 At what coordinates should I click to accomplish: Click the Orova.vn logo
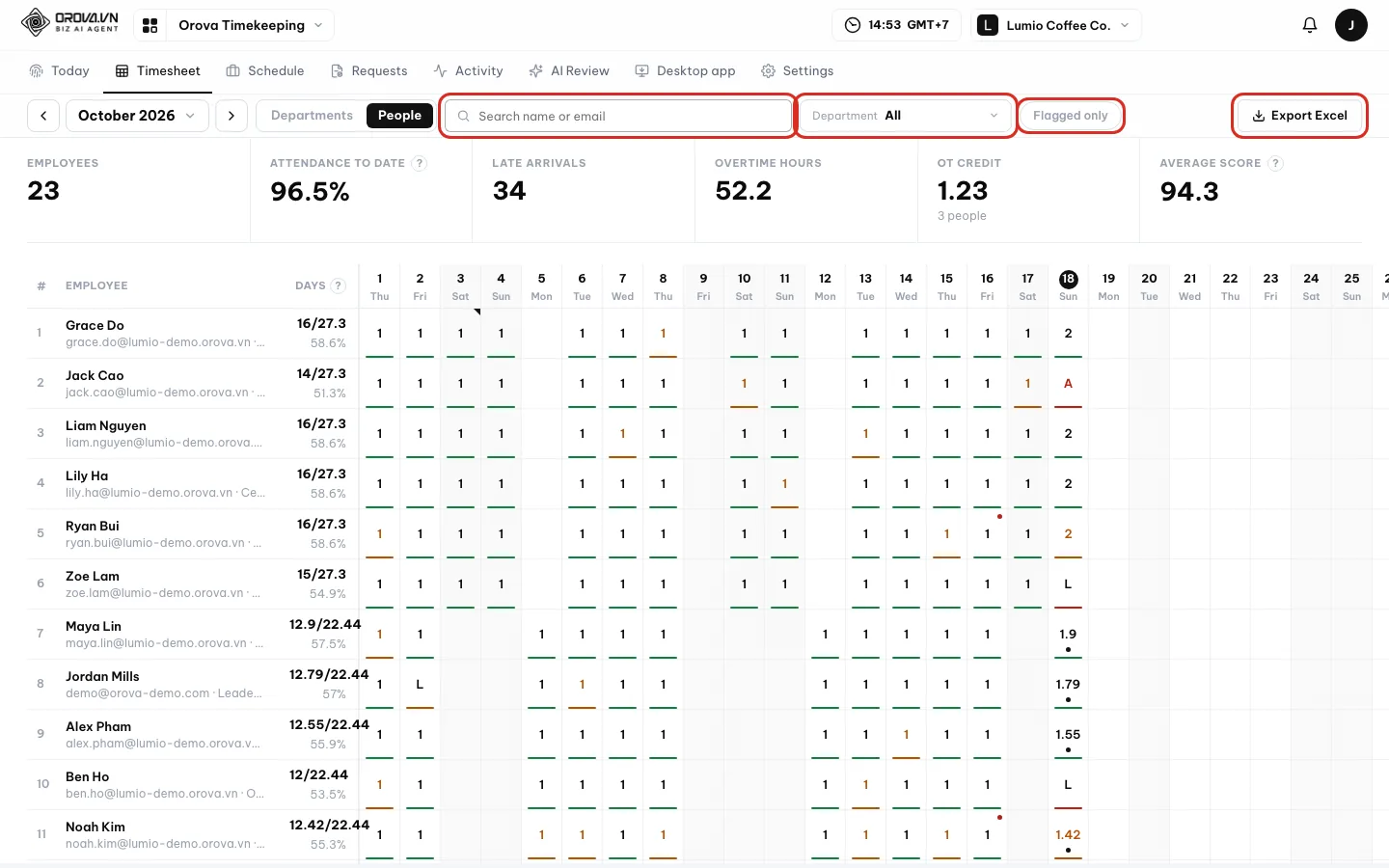point(69,22)
